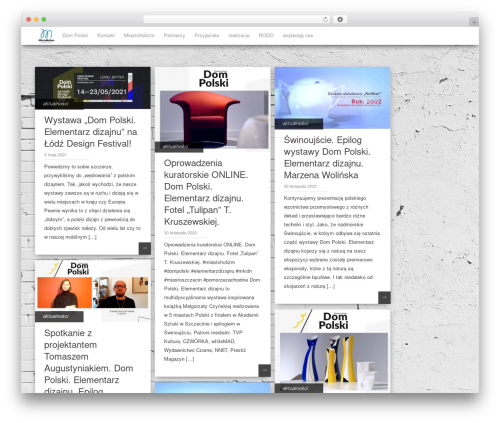Click the download icon next to the address bar

click(340, 20)
